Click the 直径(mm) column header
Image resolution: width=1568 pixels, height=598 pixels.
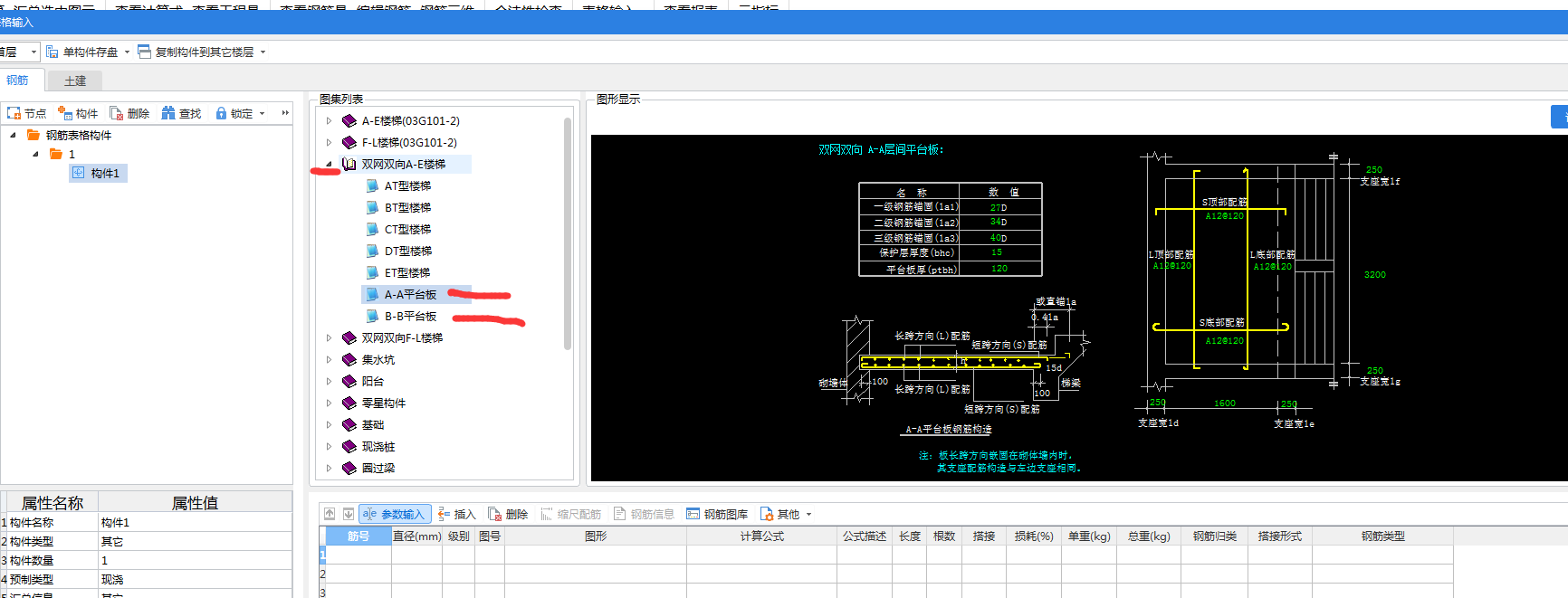pyautogui.click(x=417, y=536)
